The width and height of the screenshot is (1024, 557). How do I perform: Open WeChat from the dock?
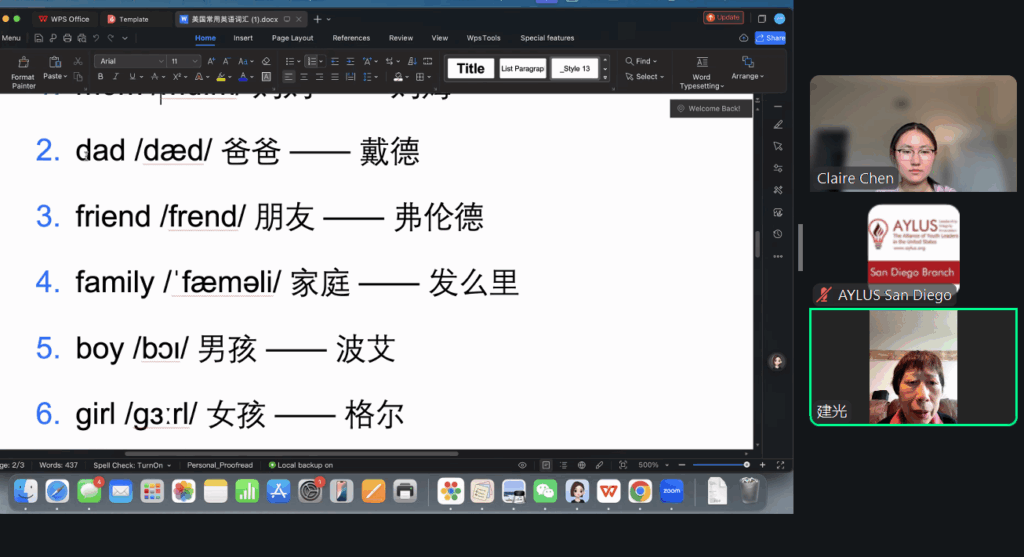[545, 491]
